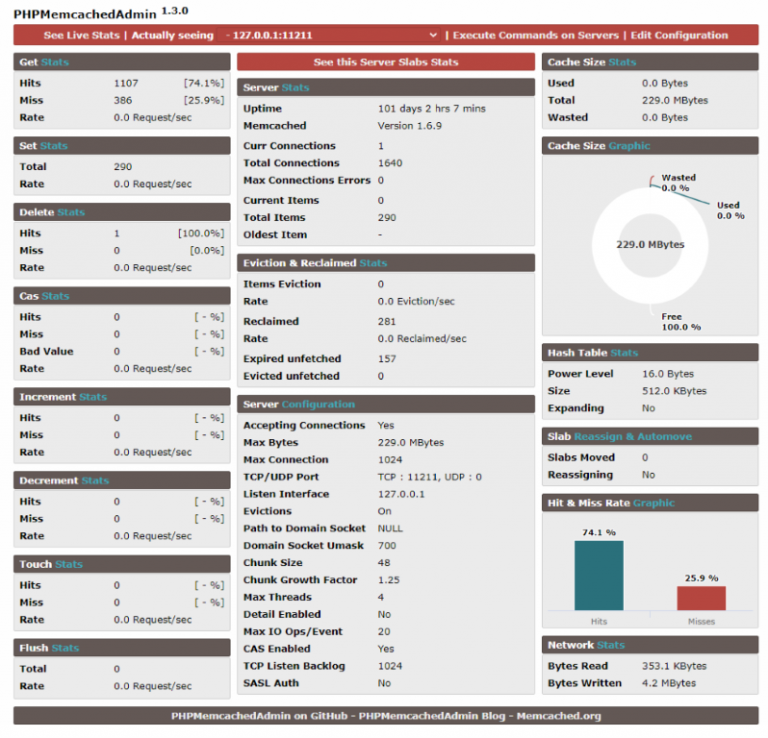Click the TCP Listen Backlog label
This screenshot has width=768, height=738.
coord(294,666)
